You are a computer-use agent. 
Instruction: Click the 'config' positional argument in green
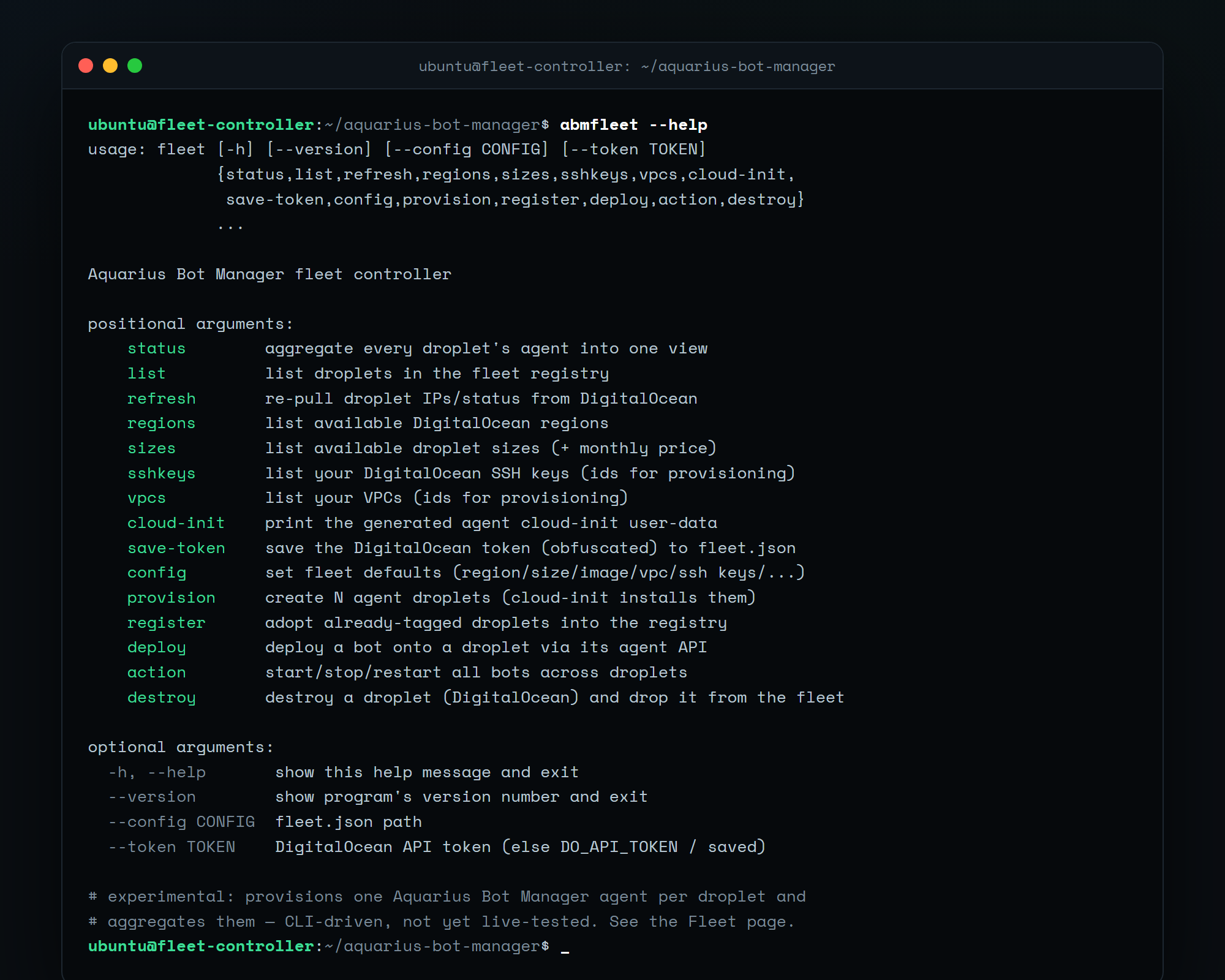[157, 573]
